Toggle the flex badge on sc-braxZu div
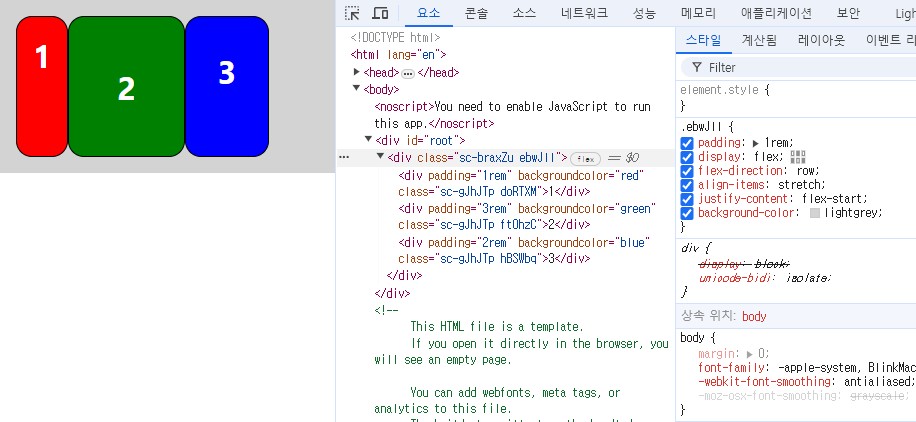 (x=585, y=158)
